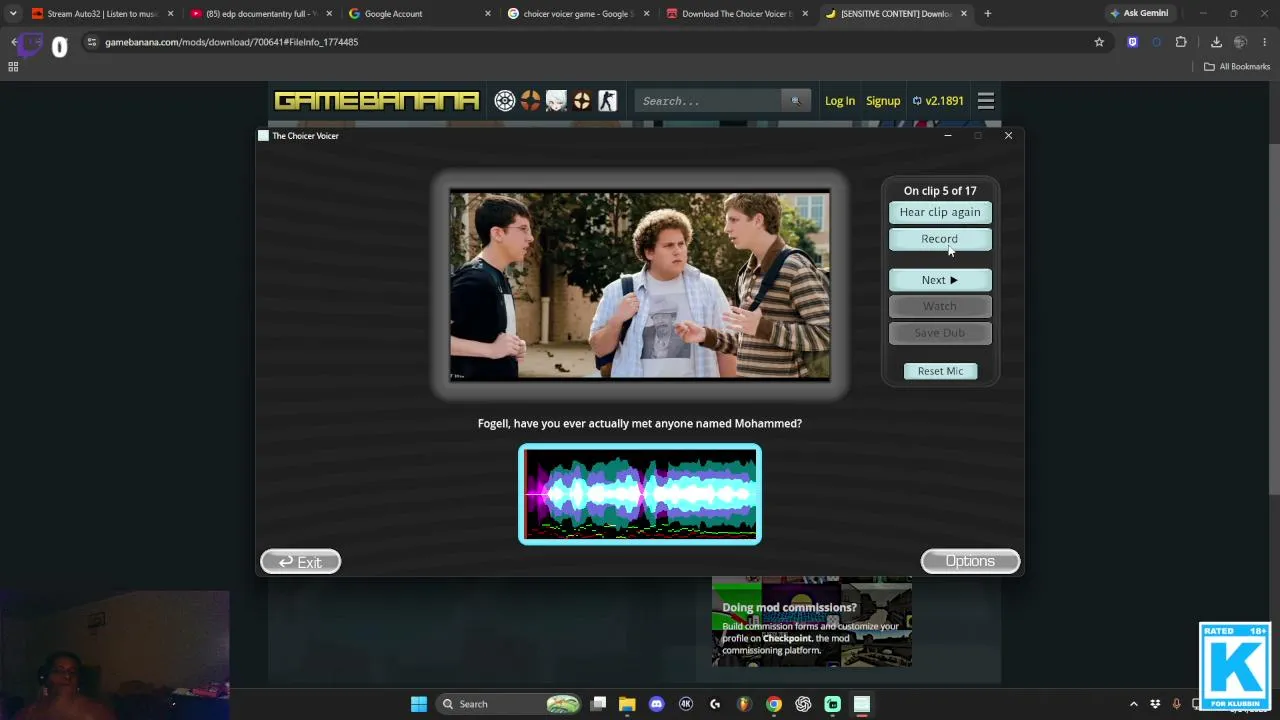Switch to the edp documentary YouTube tab
Viewport: 1280px width, 720px height.
coord(260,14)
